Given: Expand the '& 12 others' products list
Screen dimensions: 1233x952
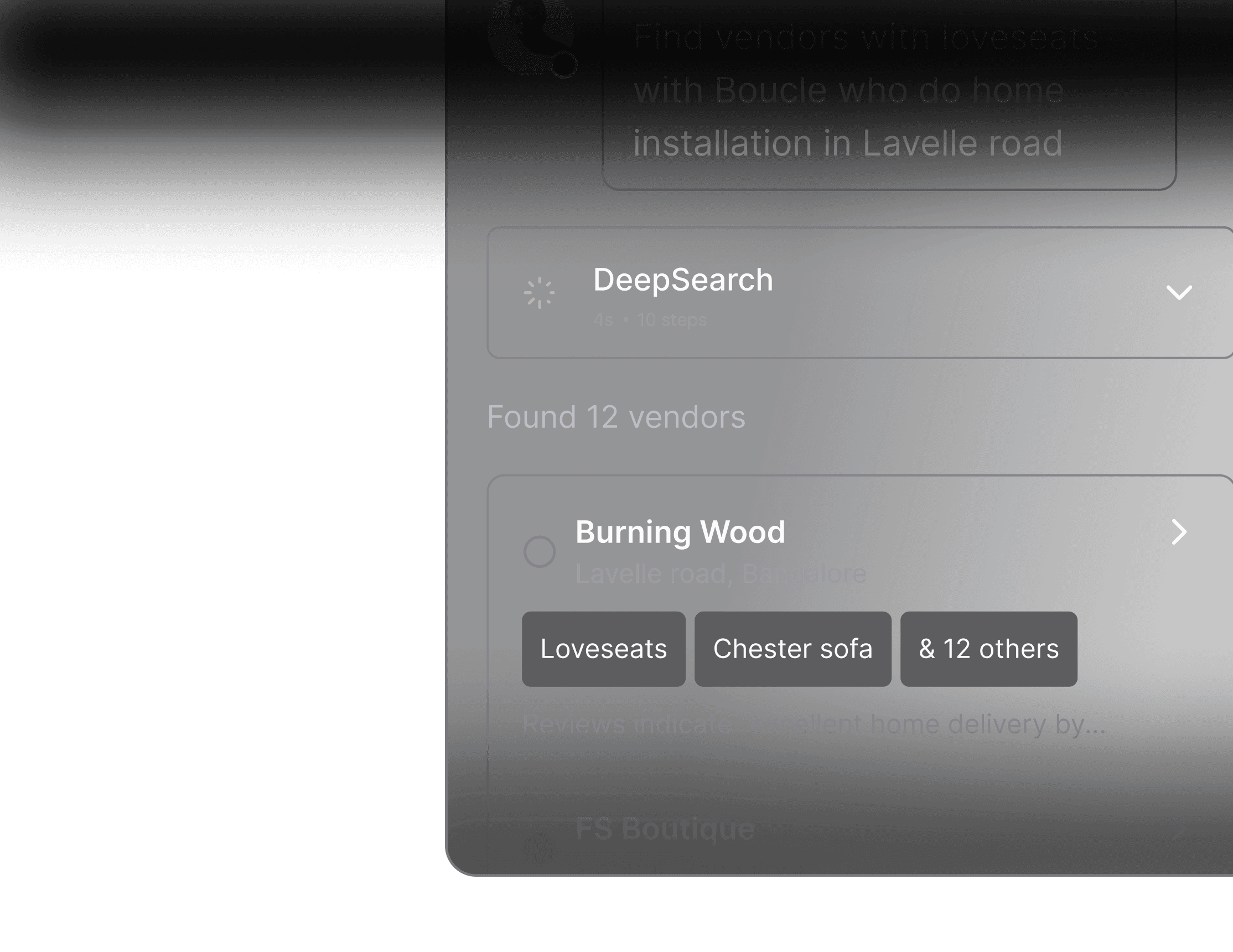Looking at the screenshot, I should coord(988,649).
